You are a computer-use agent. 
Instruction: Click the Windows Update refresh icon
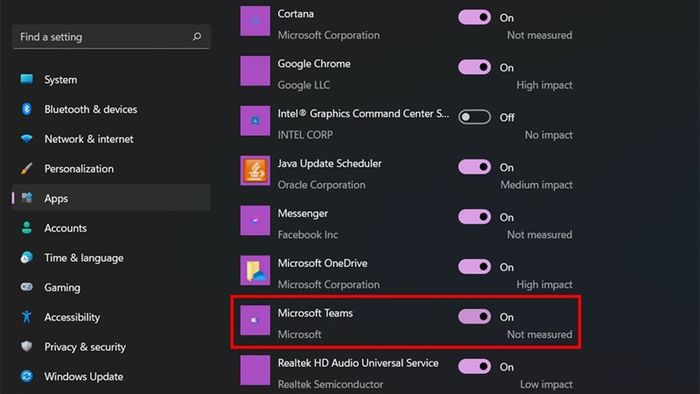coord(27,376)
